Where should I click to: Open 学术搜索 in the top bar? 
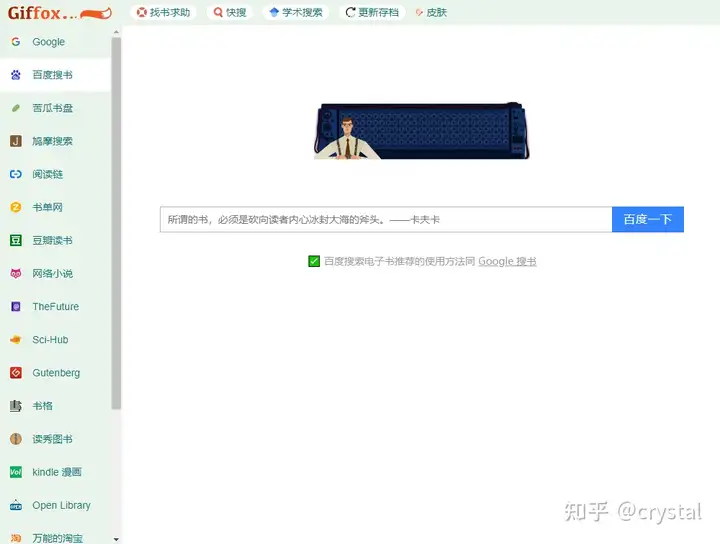pos(296,12)
